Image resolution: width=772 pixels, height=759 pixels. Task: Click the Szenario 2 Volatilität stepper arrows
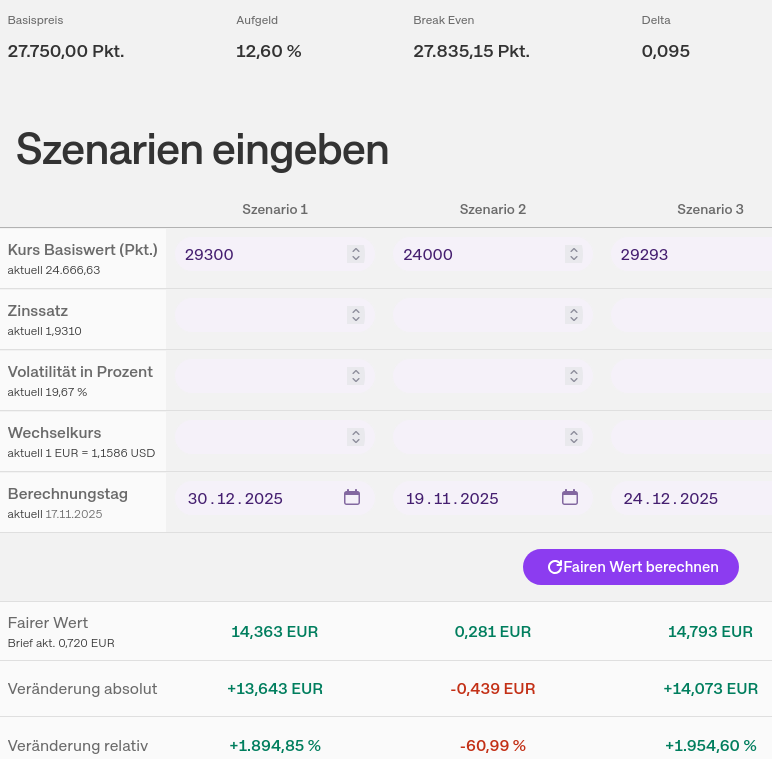(x=574, y=376)
